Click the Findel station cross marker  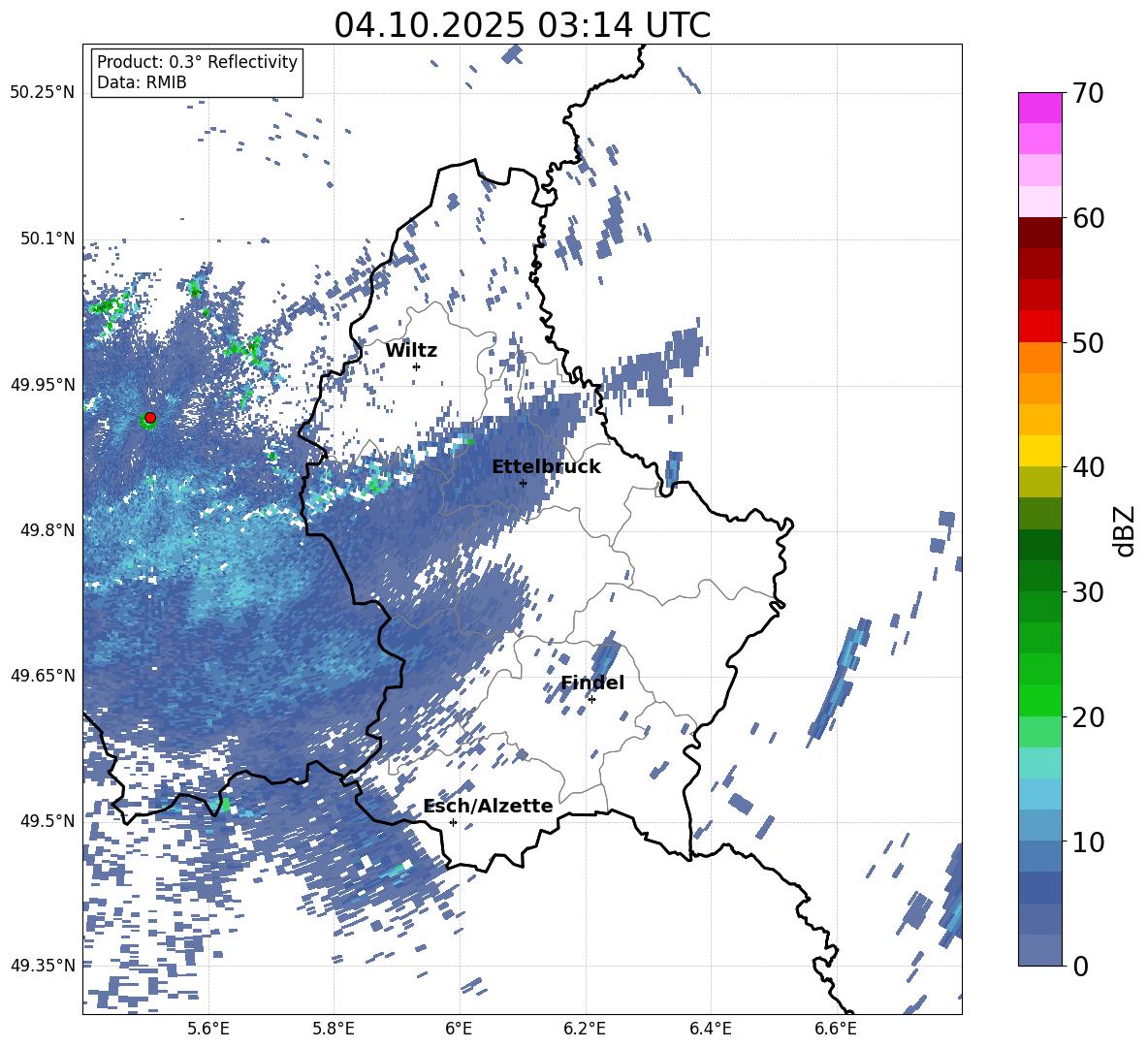tap(591, 700)
